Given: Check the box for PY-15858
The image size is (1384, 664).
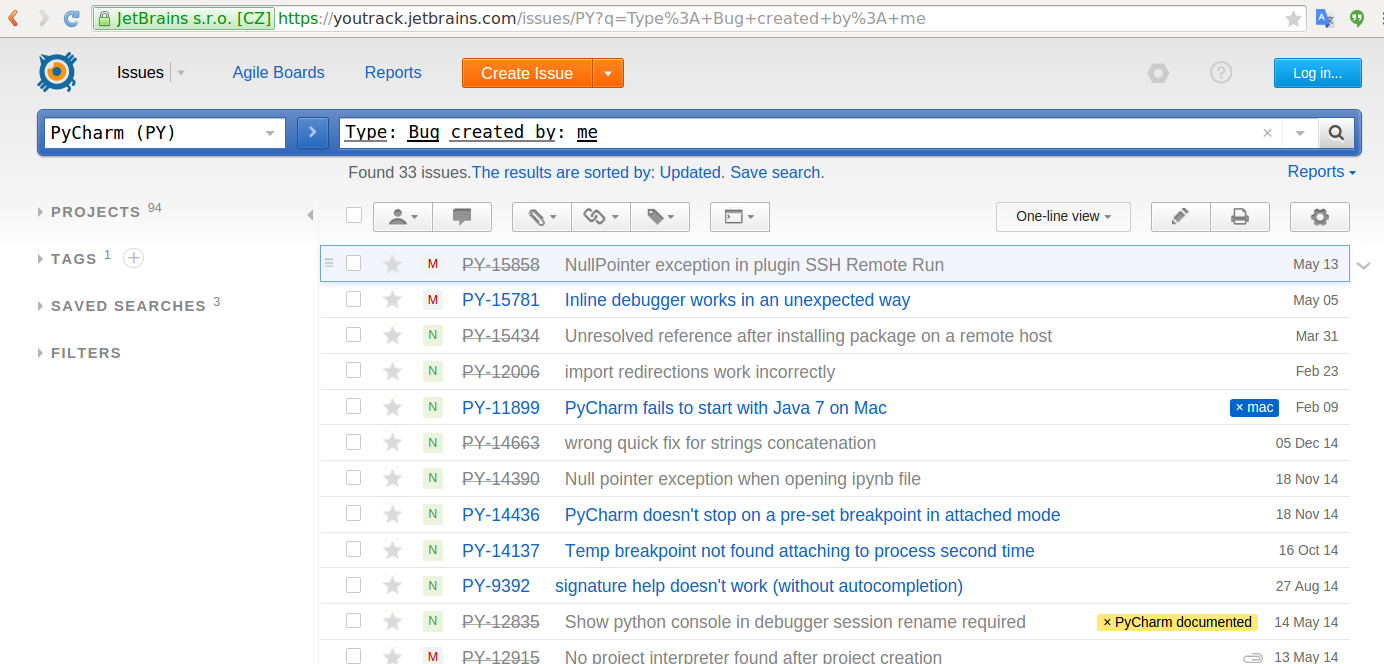Looking at the screenshot, I should (353, 263).
